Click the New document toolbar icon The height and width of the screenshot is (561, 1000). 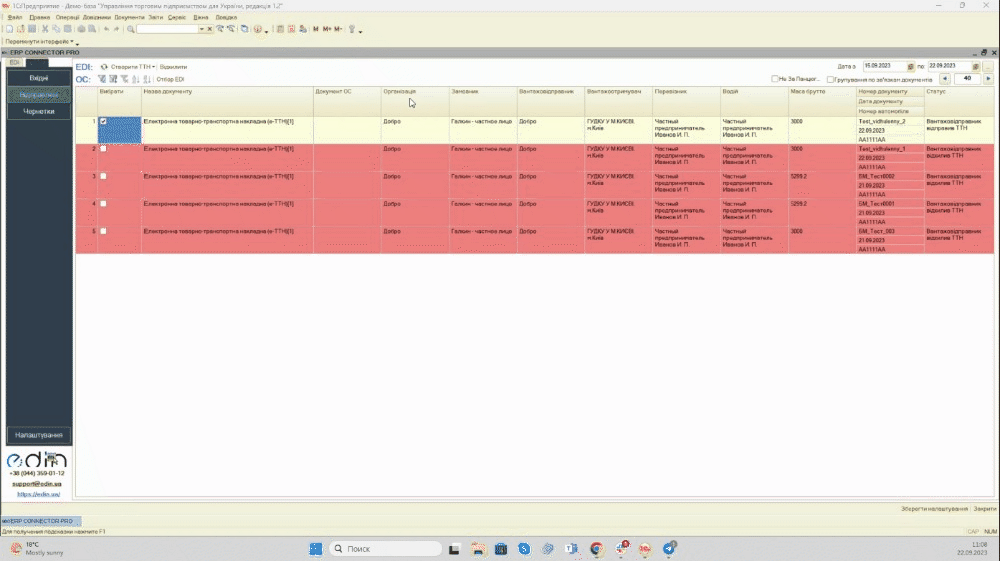(9, 29)
